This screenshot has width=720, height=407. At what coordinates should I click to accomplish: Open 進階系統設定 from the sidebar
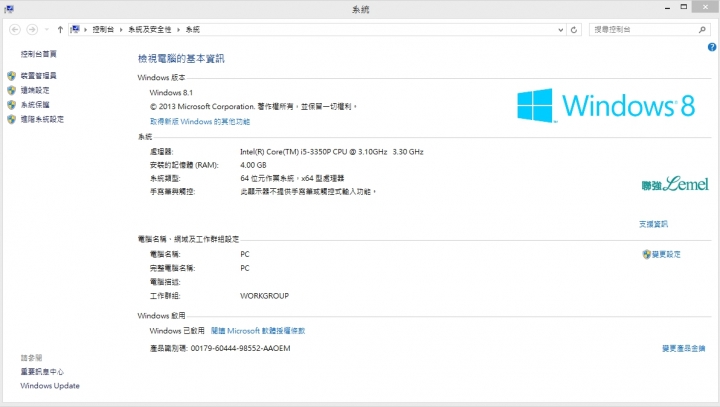(42, 119)
